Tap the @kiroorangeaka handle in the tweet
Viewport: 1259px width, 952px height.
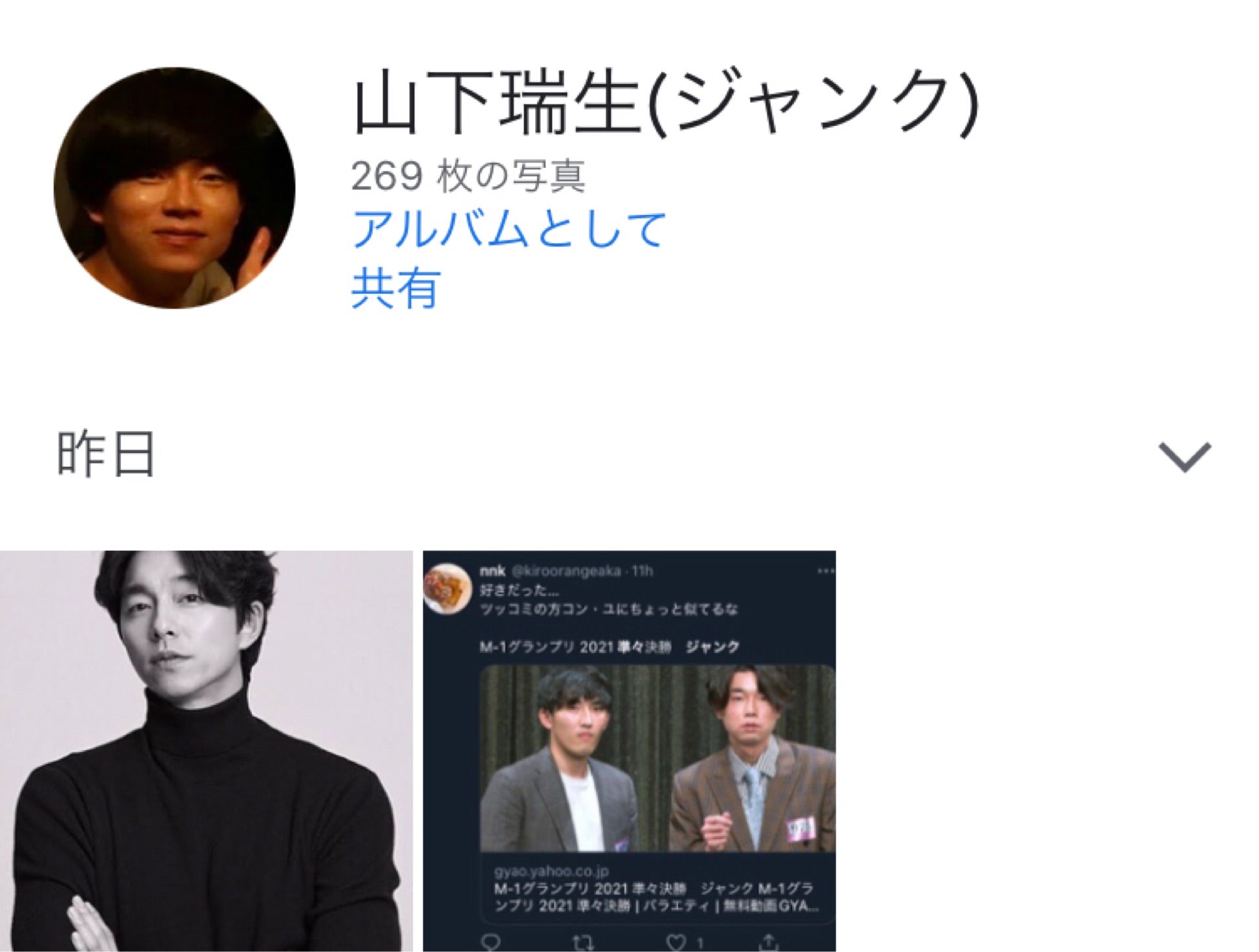tap(566, 571)
